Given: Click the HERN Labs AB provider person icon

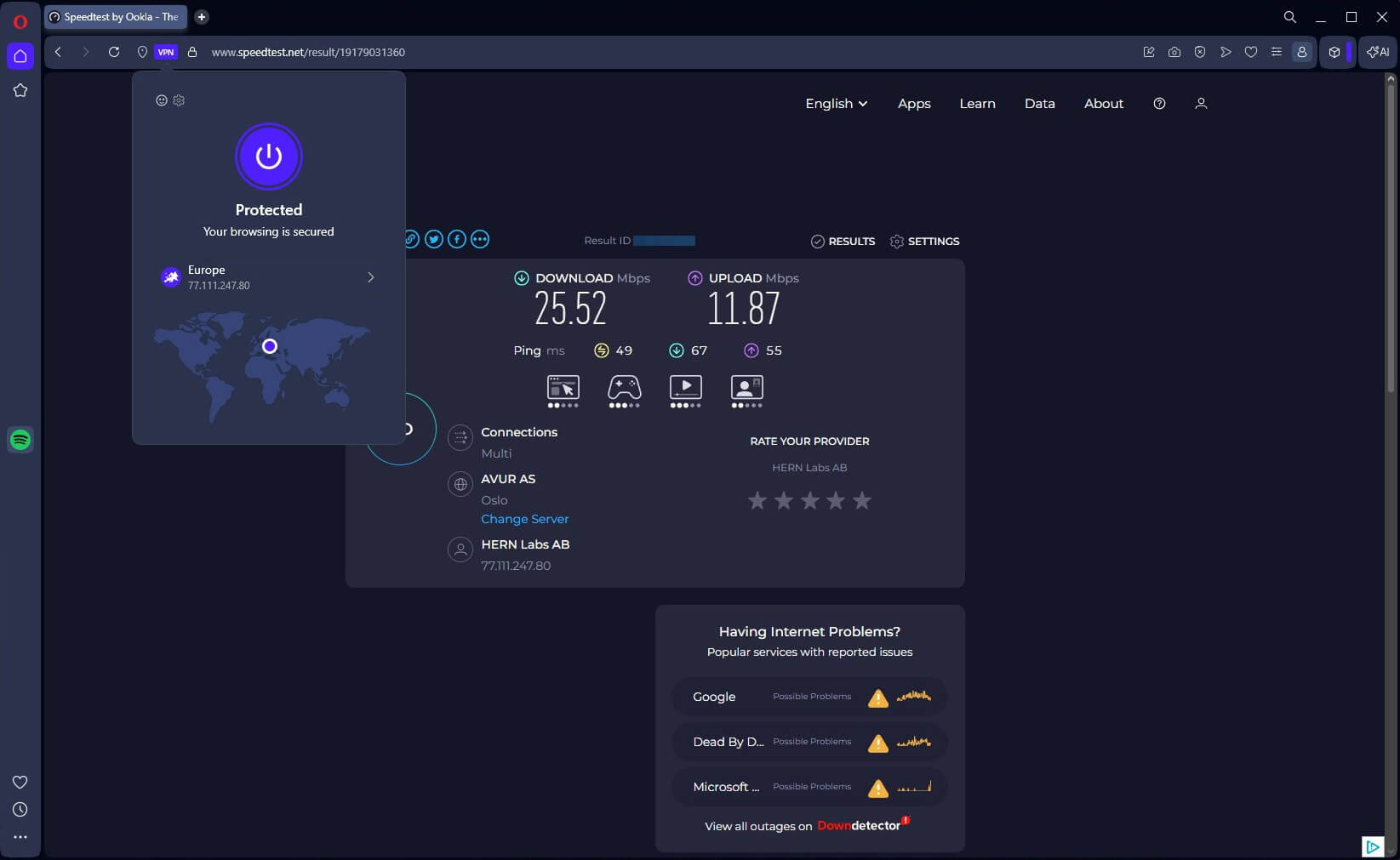Looking at the screenshot, I should click(x=460, y=550).
